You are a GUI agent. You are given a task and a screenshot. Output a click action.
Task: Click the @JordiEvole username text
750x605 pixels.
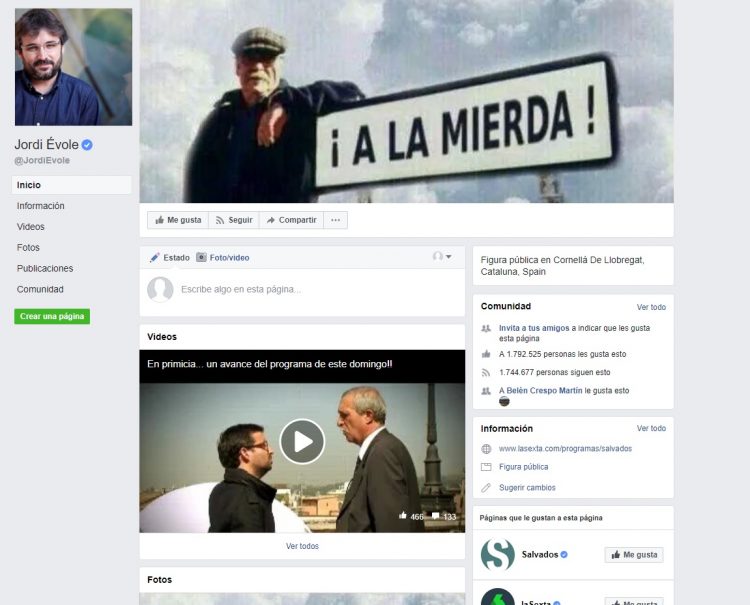point(42,161)
